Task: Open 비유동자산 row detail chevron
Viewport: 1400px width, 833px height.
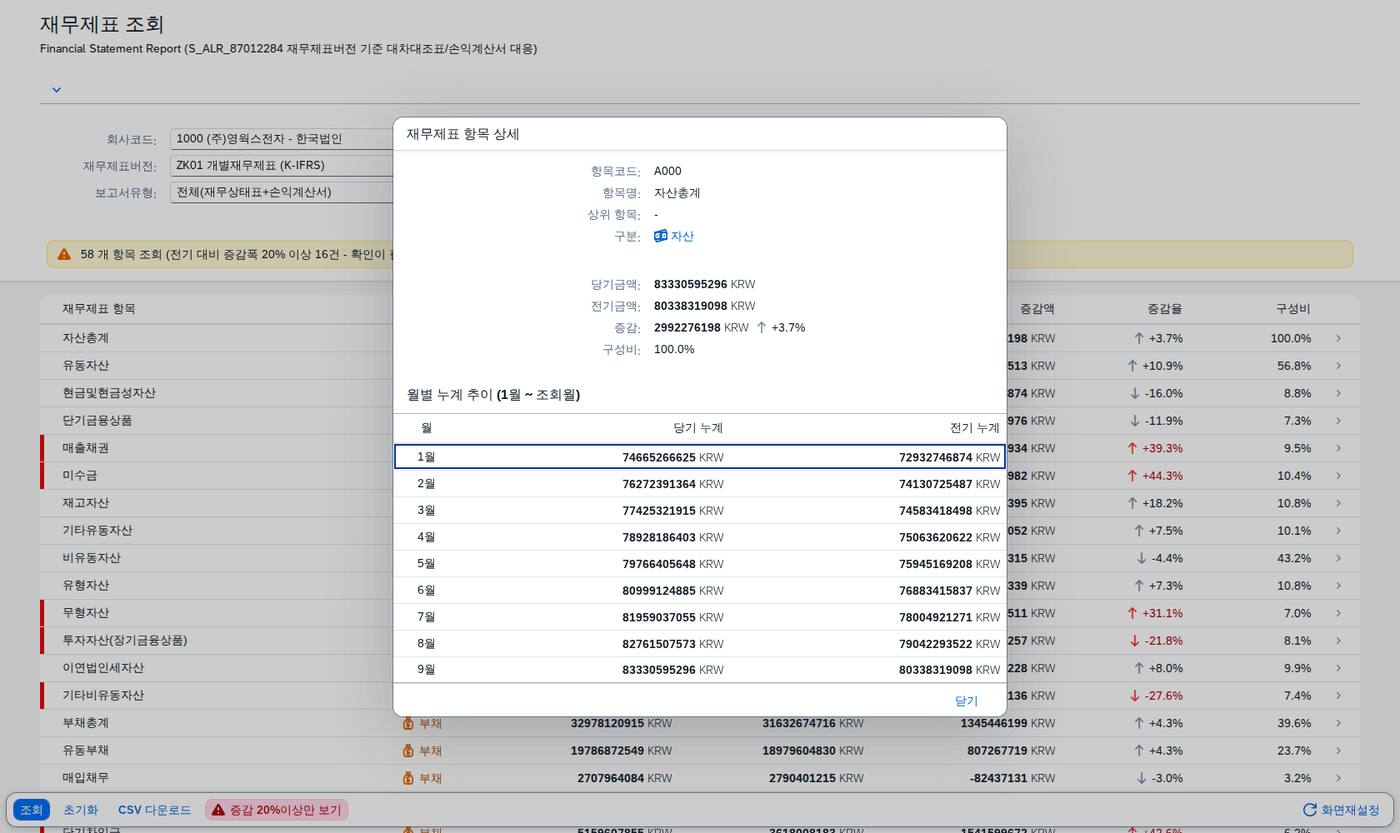Action: tap(1338, 558)
